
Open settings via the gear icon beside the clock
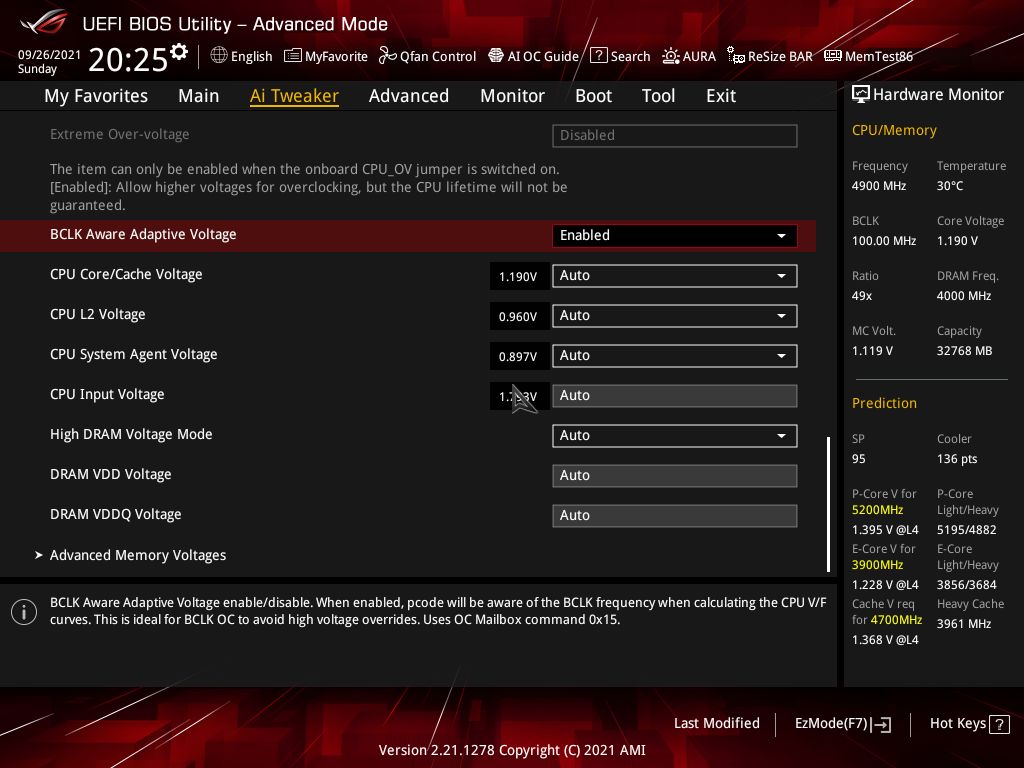179,52
